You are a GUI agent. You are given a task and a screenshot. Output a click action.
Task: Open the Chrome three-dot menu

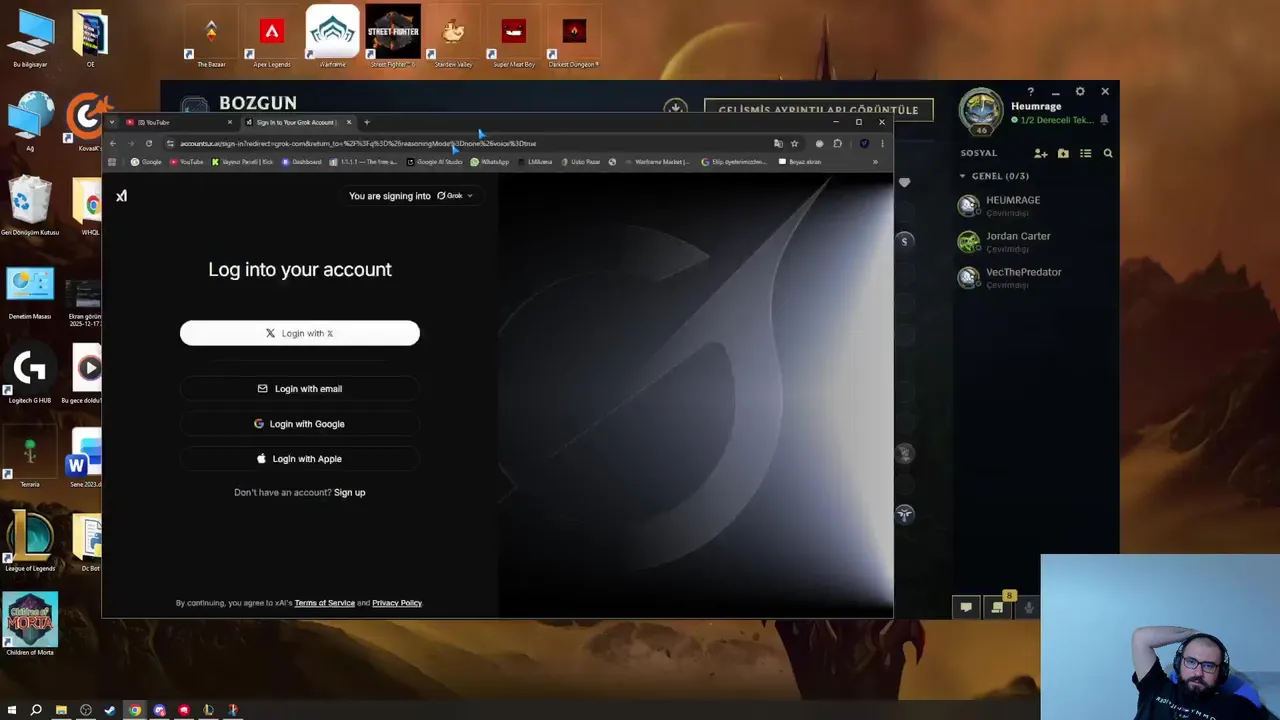[882, 143]
